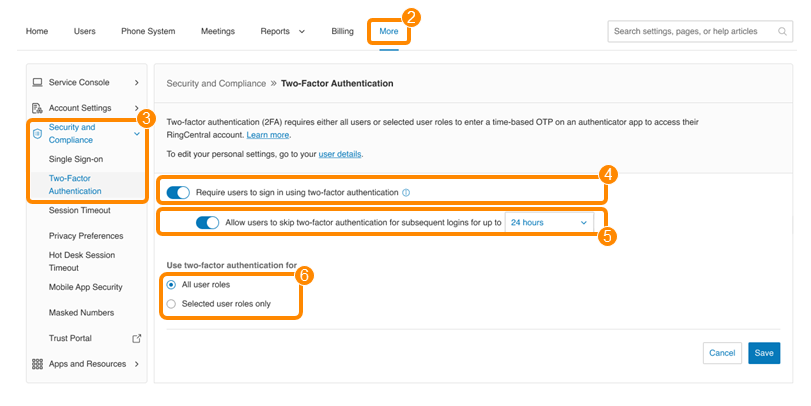Go to the Phone System tab
This screenshot has width=811, height=406.
(x=148, y=31)
